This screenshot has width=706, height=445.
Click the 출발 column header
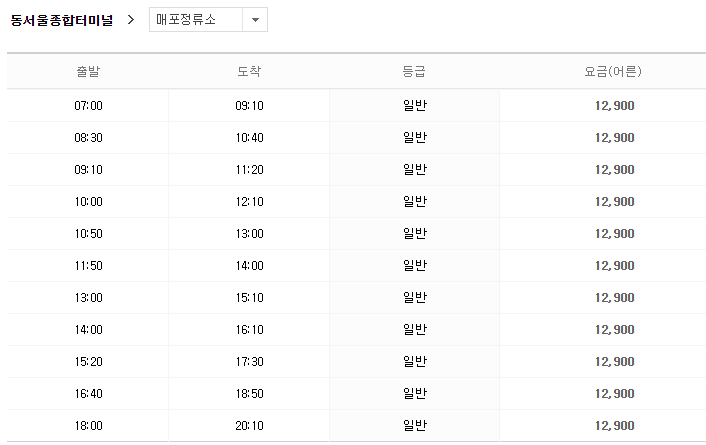coord(88,72)
